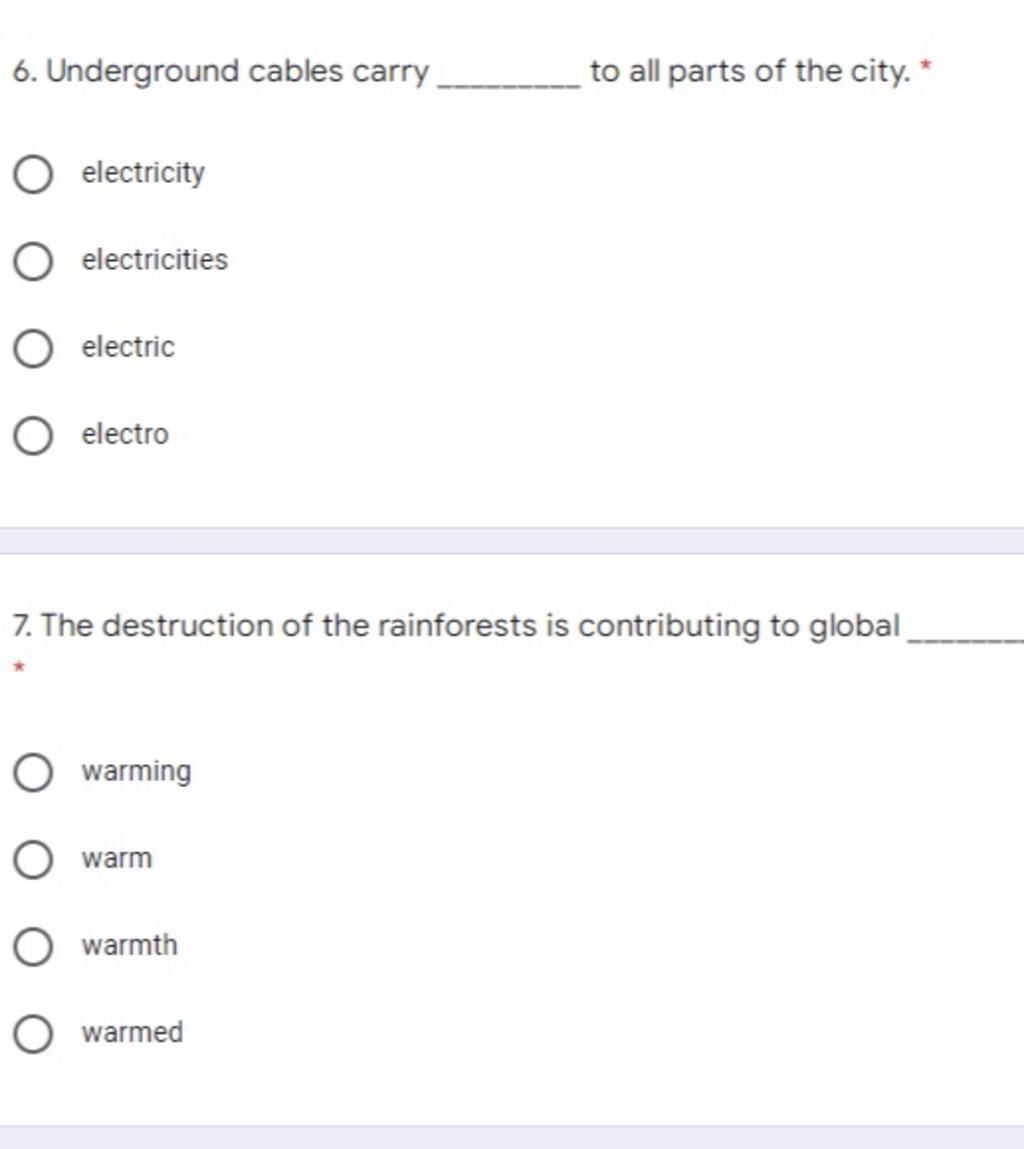Click question 6 'Underground cables carry' text
Viewport: 1024px width, 1149px height.
pyautogui.click(x=221, y=72)
